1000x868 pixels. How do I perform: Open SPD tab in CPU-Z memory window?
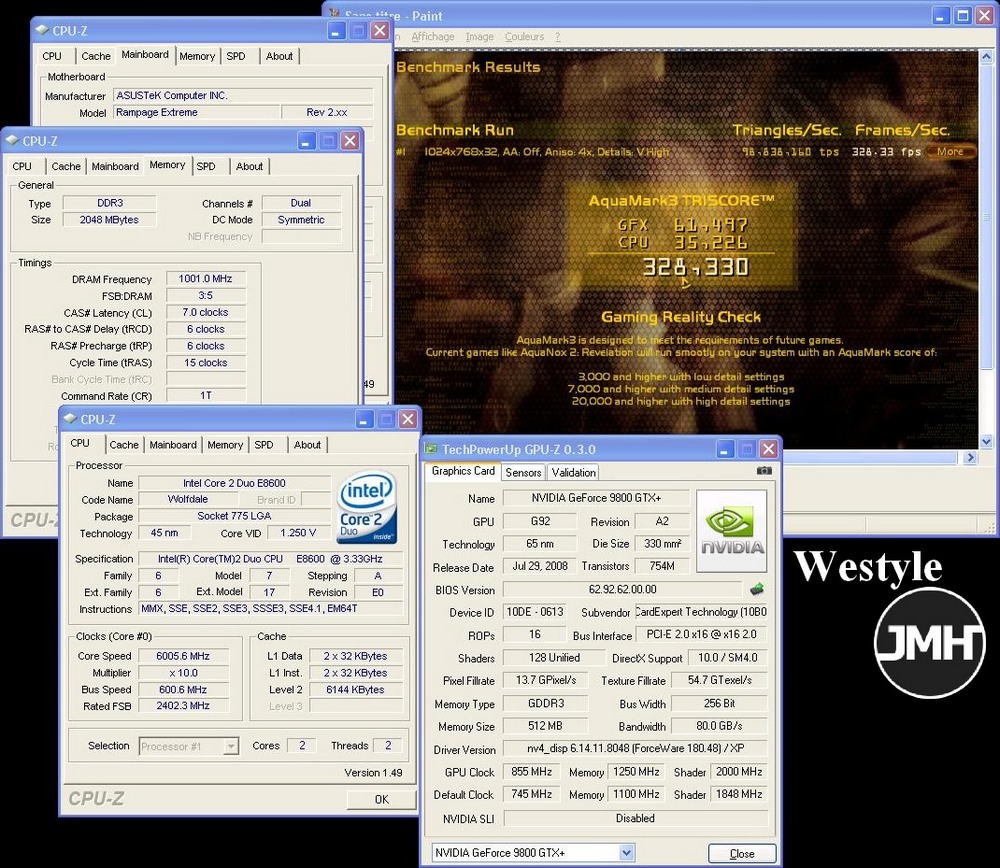coord(205,166)
